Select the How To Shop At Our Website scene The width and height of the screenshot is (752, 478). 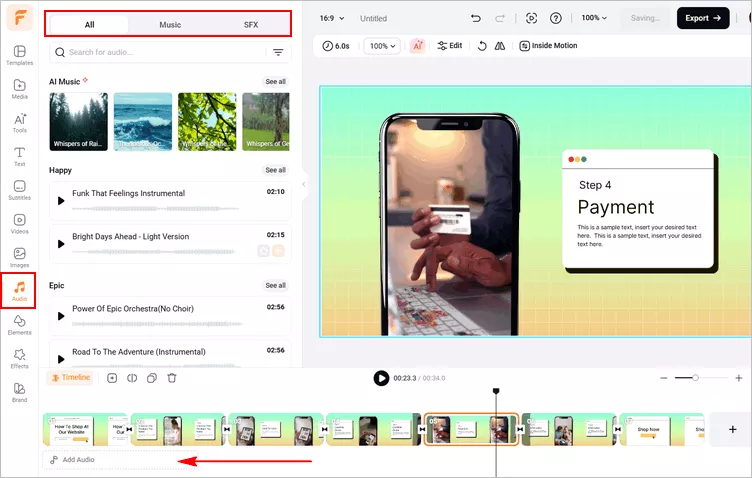[x=85, y=430]
